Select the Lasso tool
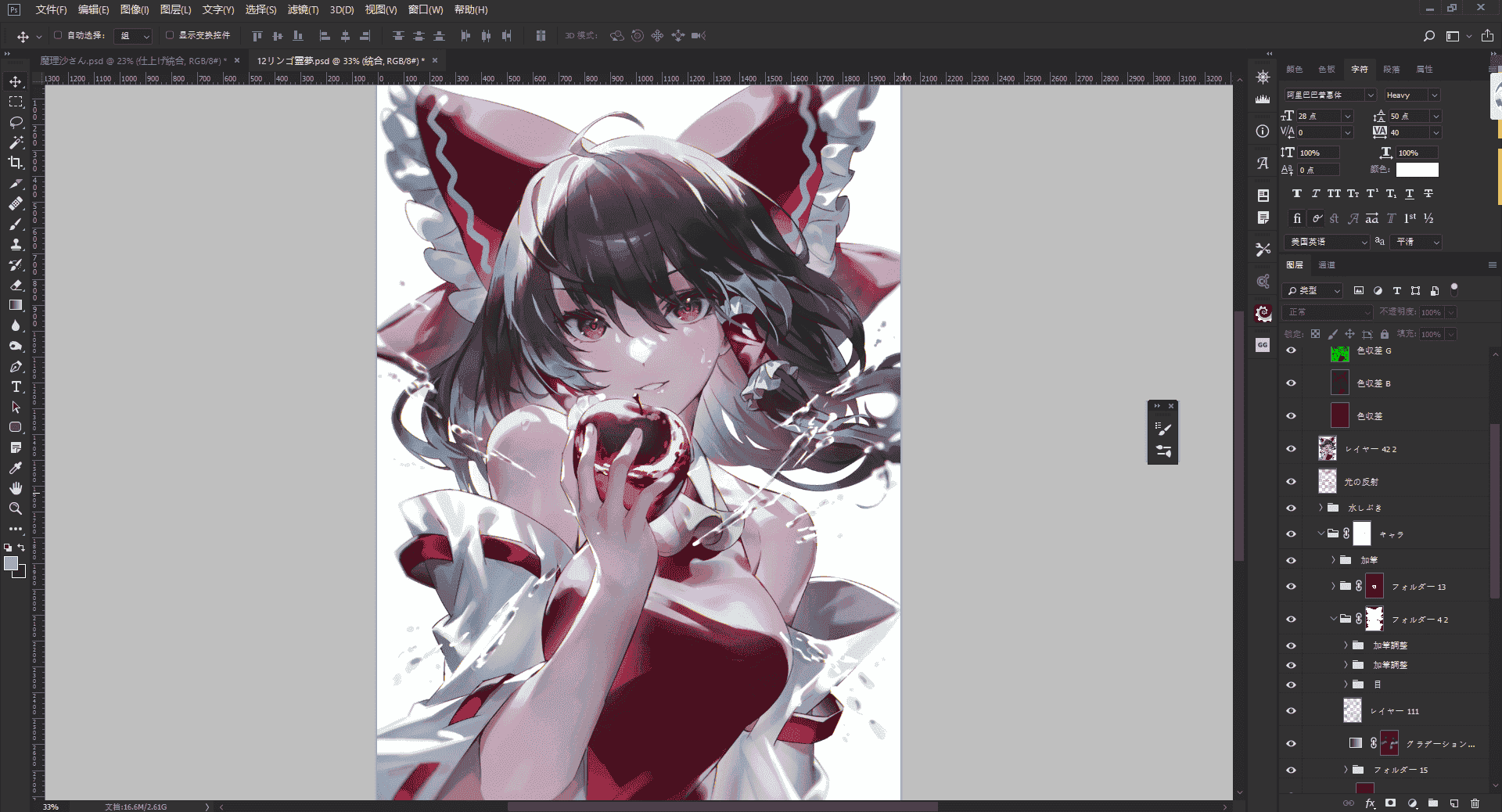The image size is (1502, 812). (x=16, y=122)
